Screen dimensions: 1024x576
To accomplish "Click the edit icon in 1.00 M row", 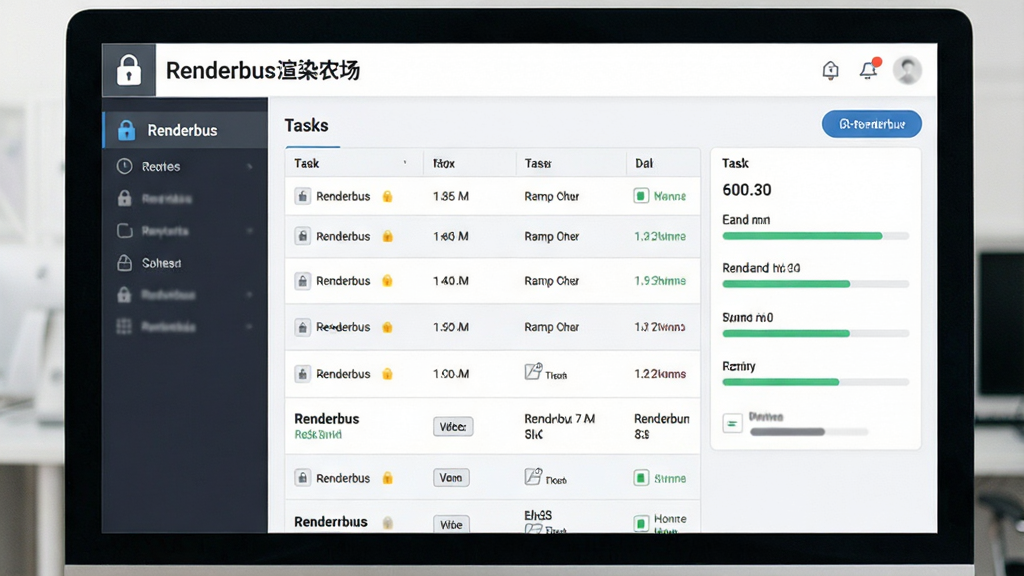I will (x=533, y=372).
